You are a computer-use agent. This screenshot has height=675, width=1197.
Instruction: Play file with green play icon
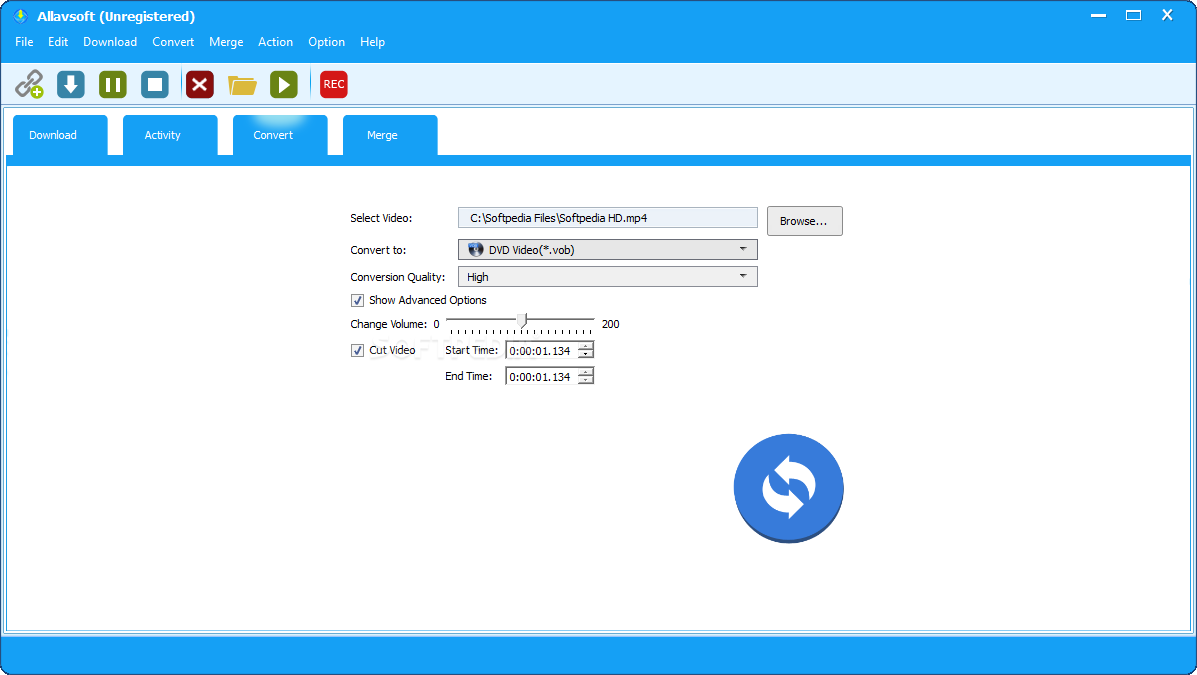(284, 84)
